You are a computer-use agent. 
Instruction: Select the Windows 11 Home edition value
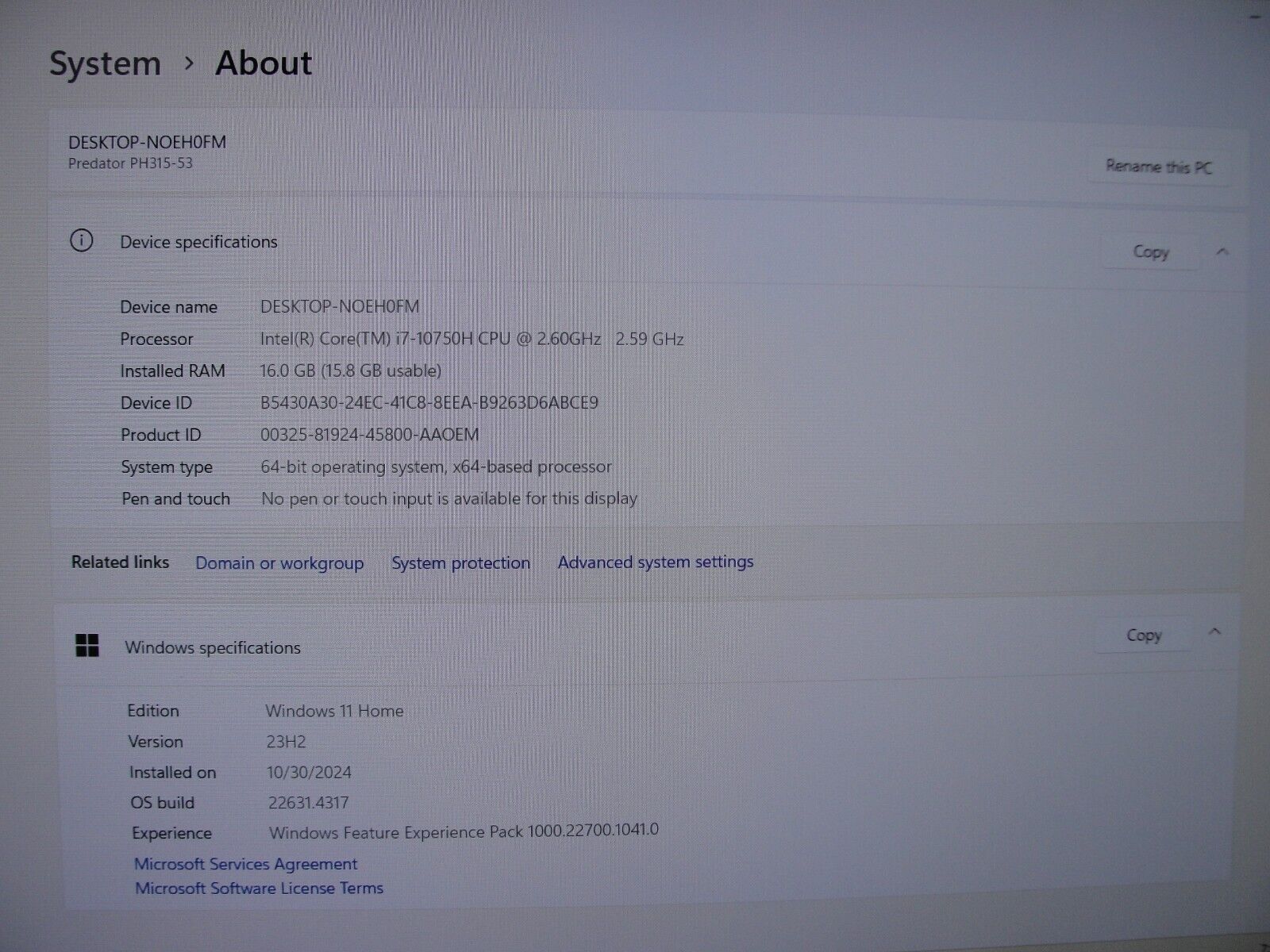(x=334, y=711)
